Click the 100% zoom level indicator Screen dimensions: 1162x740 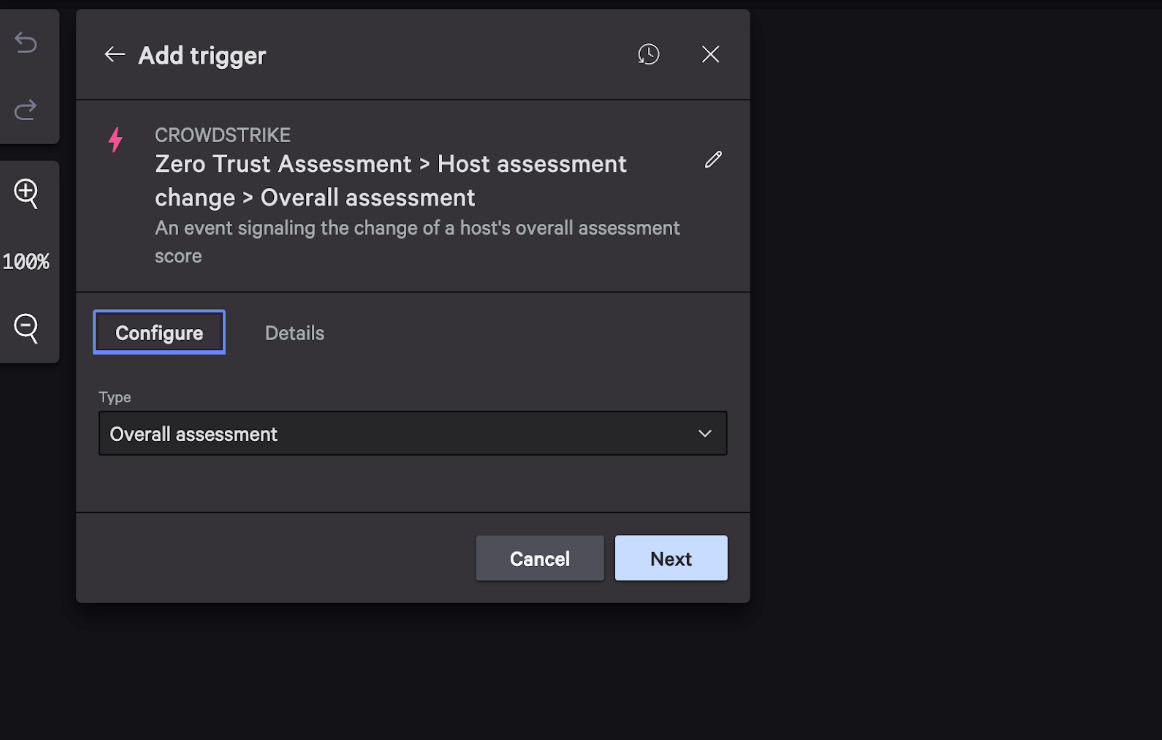click(x=26, y=262)
